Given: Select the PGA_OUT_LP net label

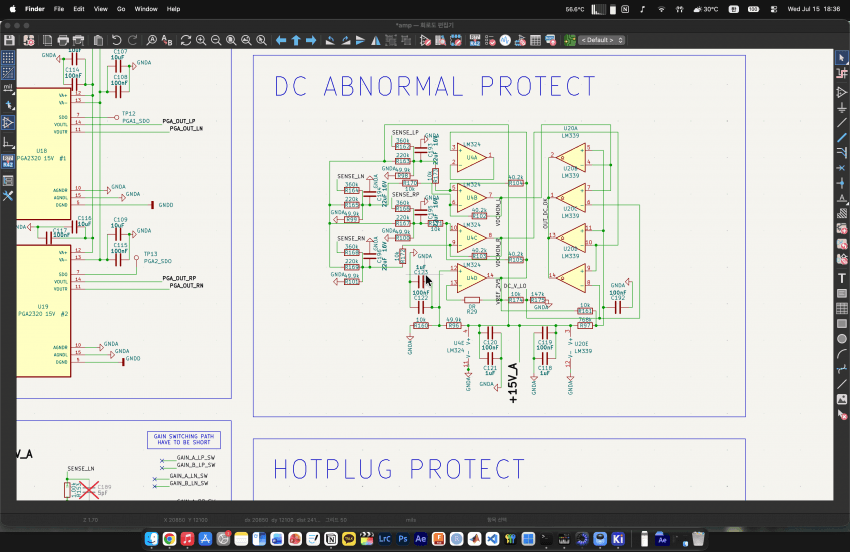Looking at the screenshot, I should [179, 121].
